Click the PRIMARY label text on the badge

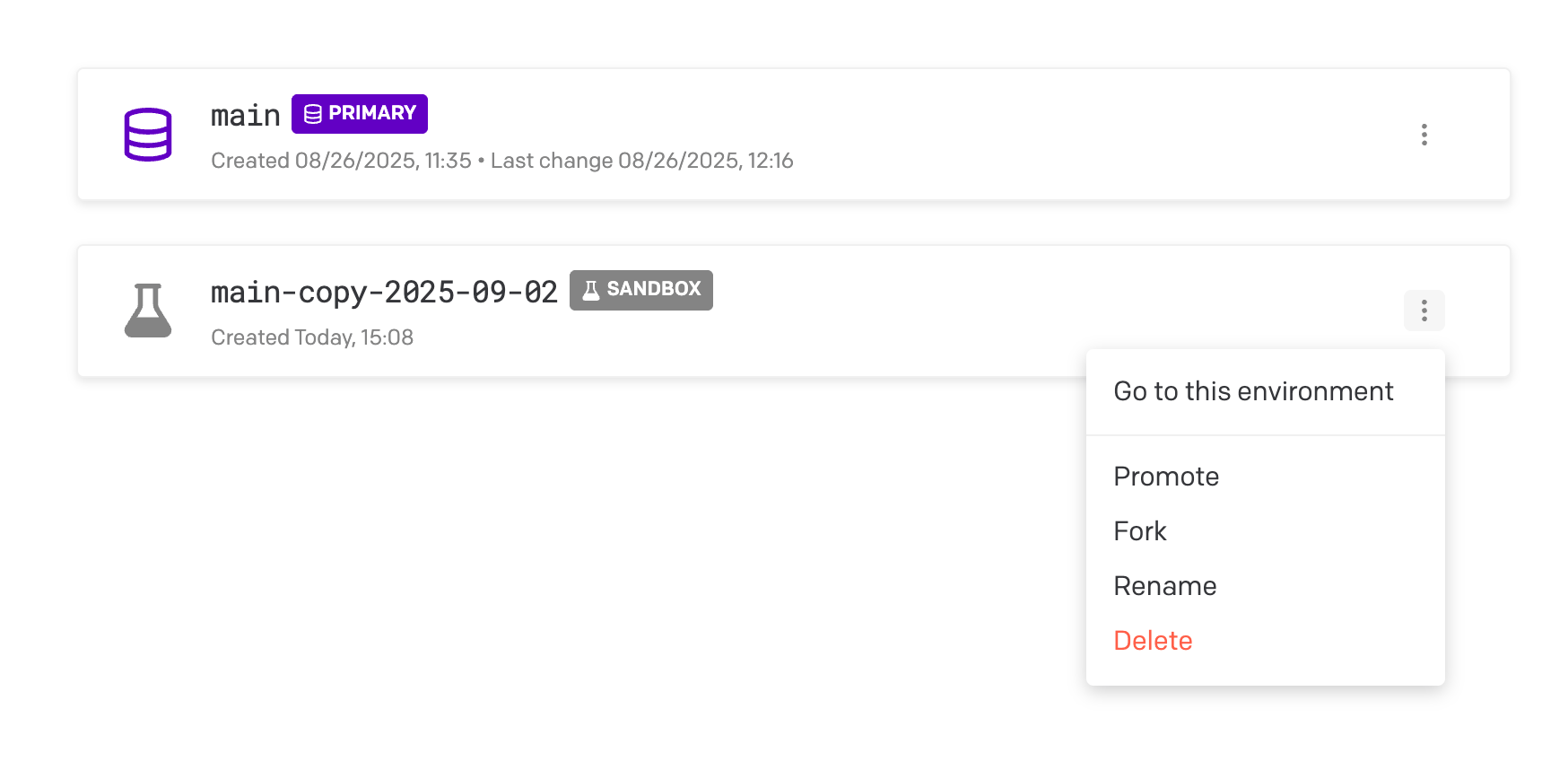(372, 113)
